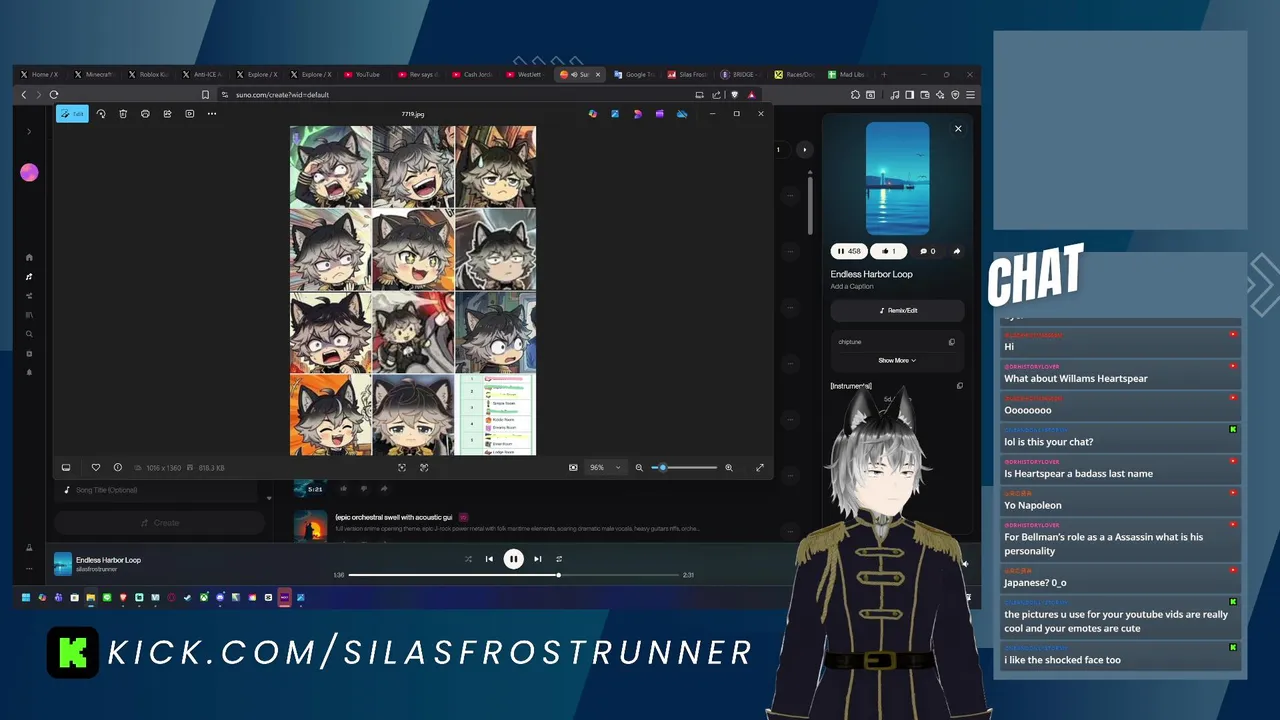This screenshot has height=720, width=1280.
Task: Toggle repeat in Suno player
Action: (559, 559)
